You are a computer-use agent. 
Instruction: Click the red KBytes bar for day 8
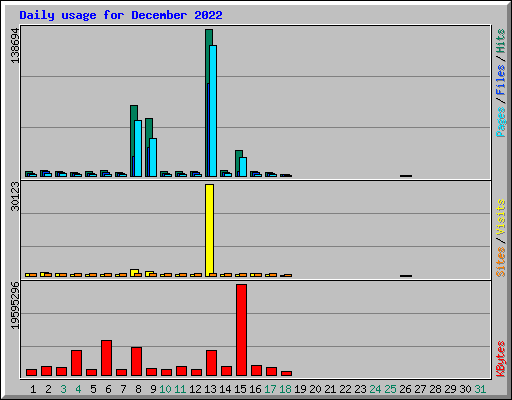click(136, 362)
